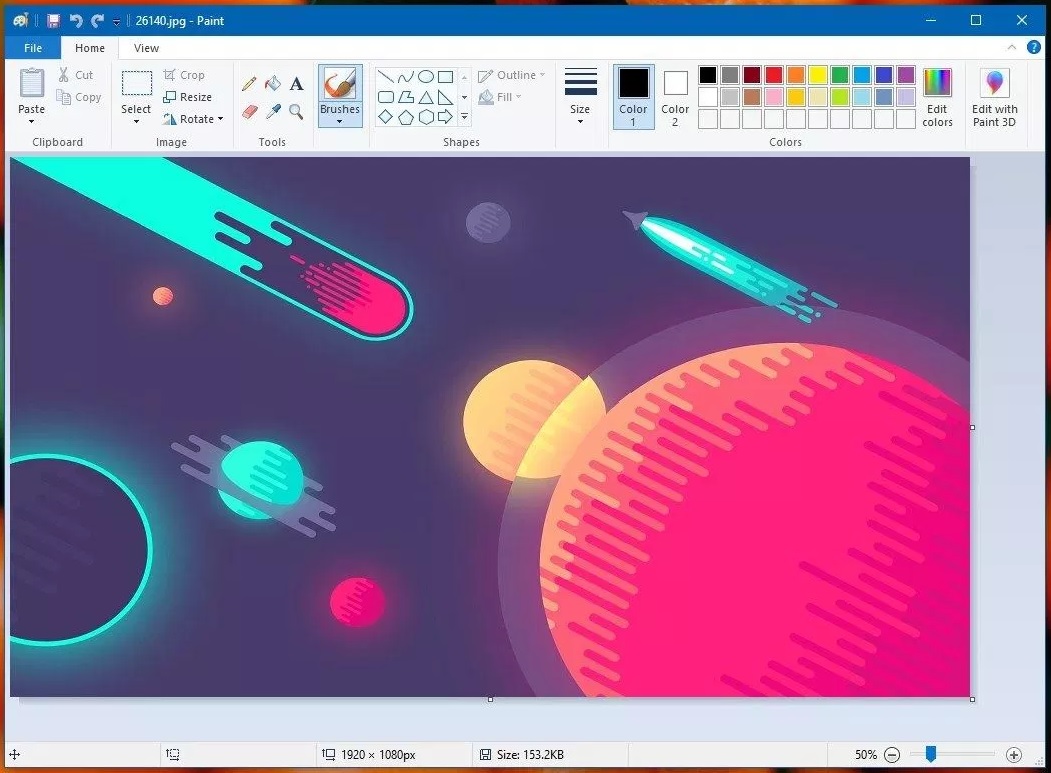Choose the Triangle shape
The image size is (1051, 773).
426,97
